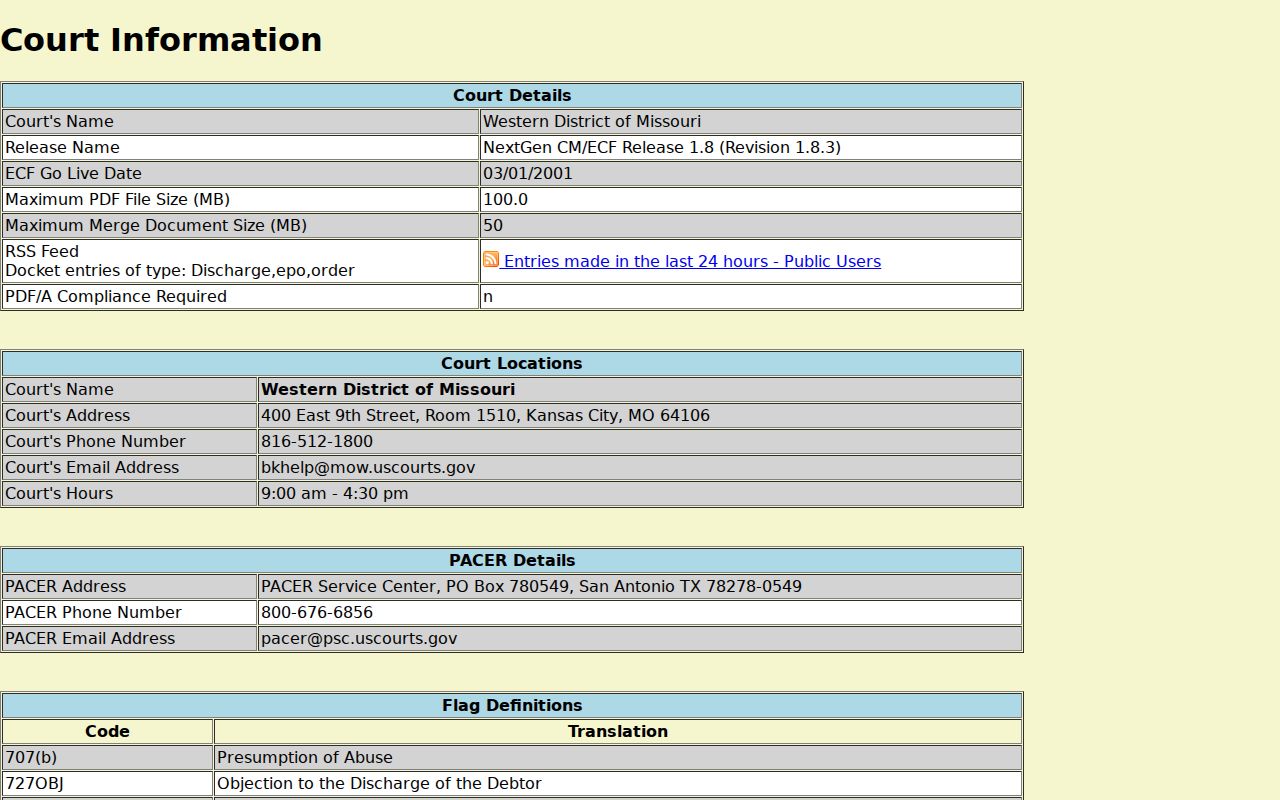
Task: Click the Release Name label
Action: tap(62, 147)
